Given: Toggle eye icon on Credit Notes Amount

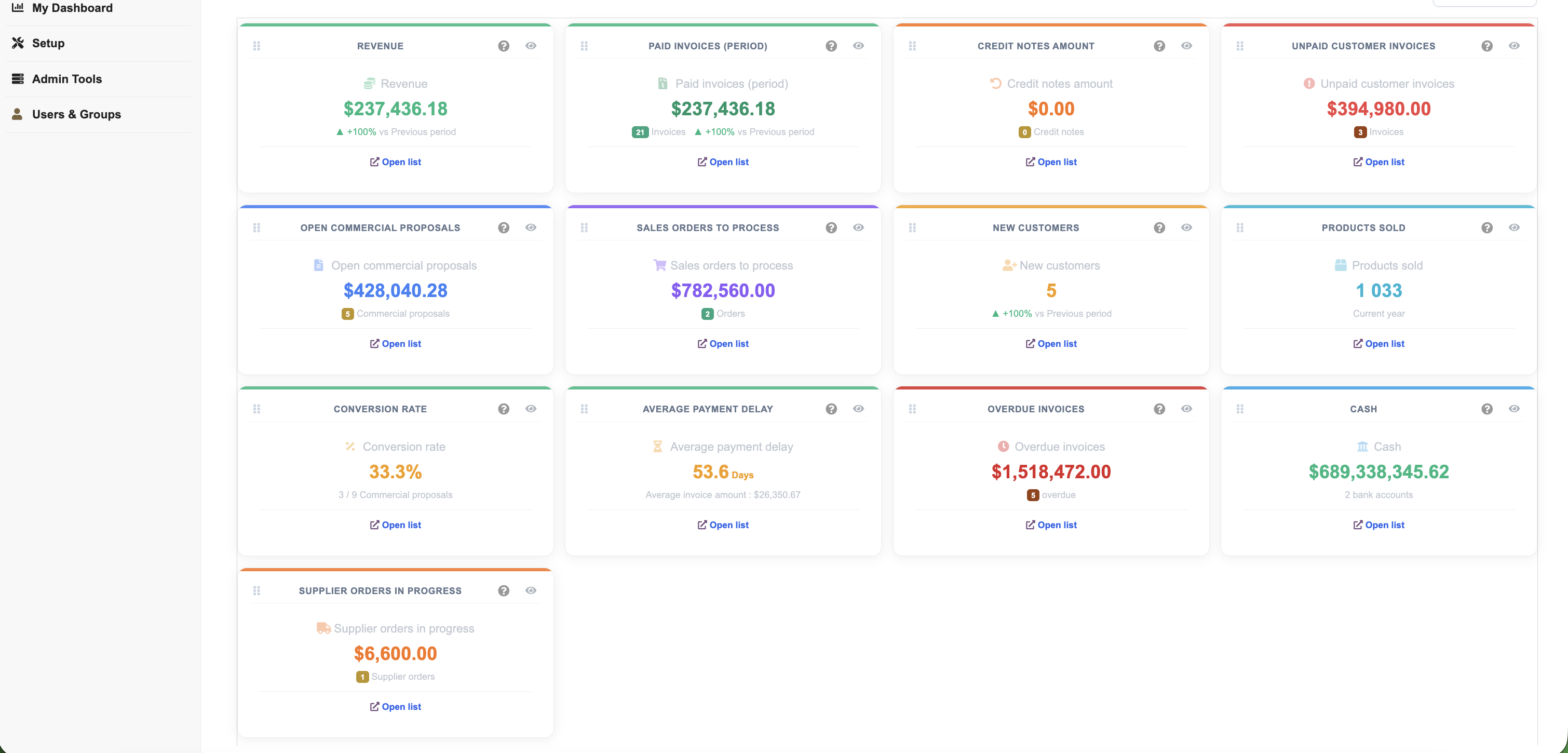Looking at the screenshot, I should pyautogui.click(x=1186, y=46).
